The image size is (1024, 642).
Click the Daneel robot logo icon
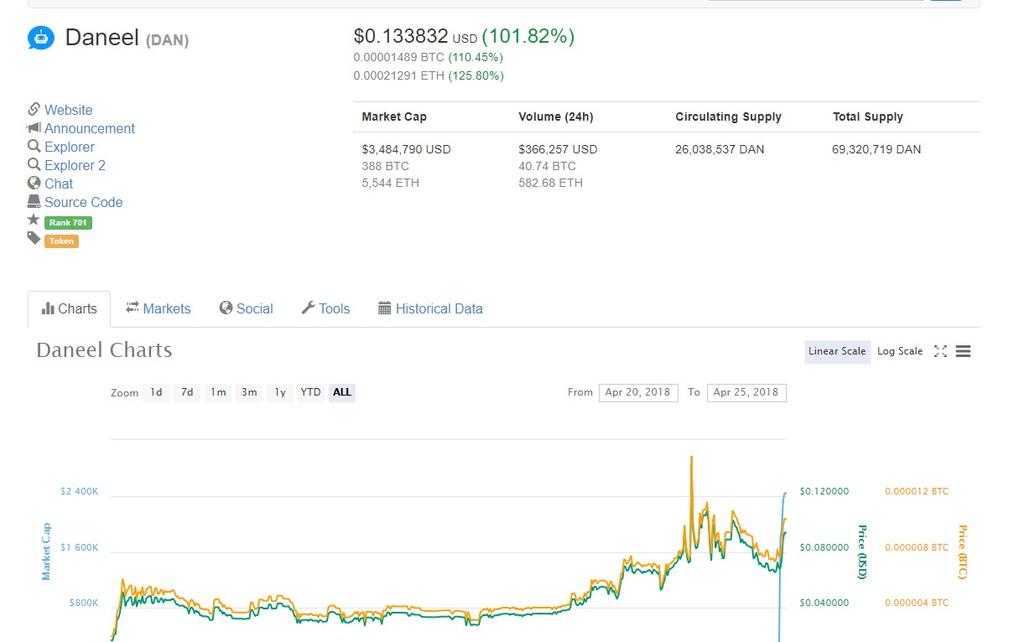tap(40, 38)
